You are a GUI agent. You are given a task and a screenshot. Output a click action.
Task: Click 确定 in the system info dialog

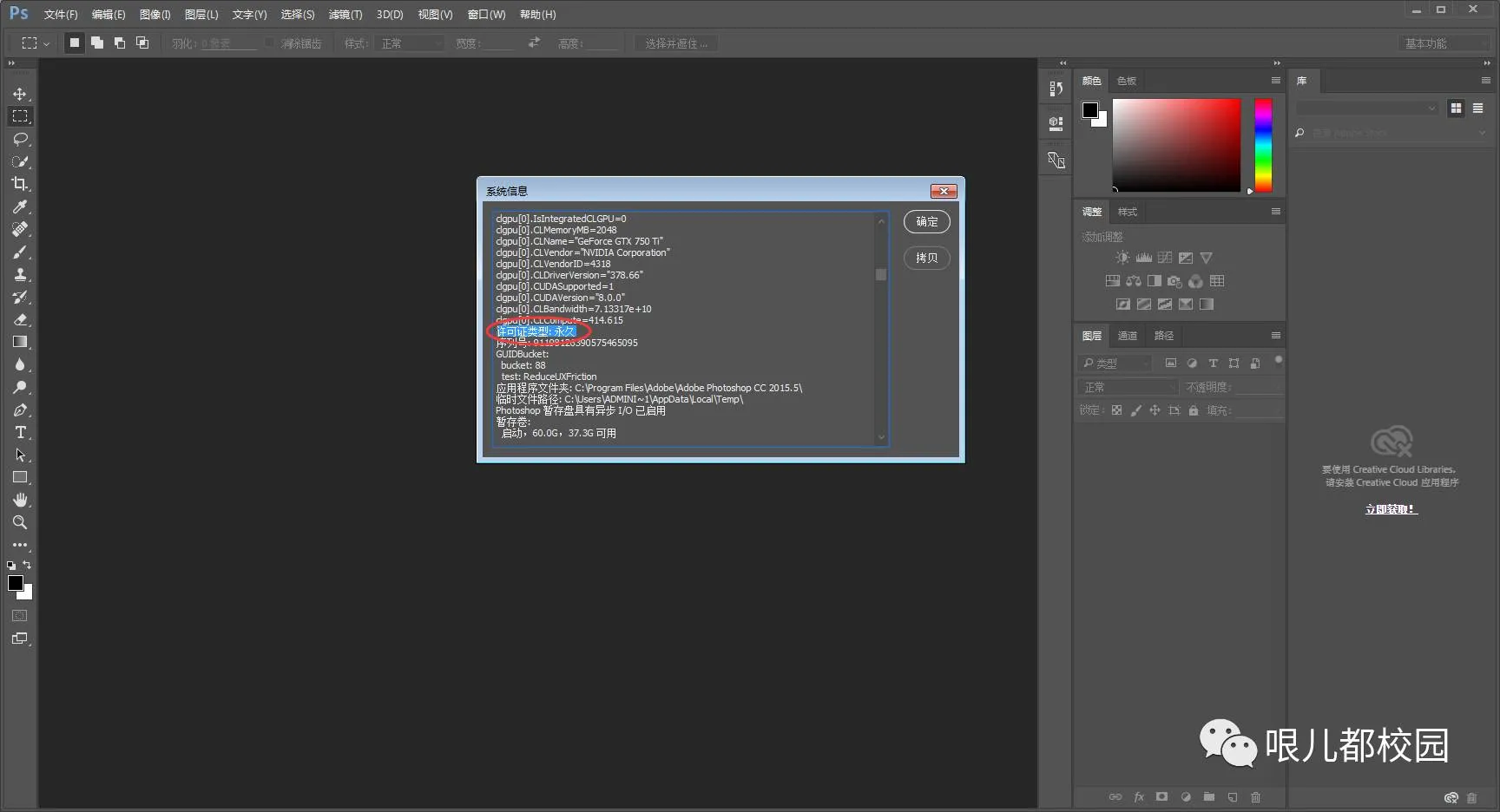(x=927, y=222)
